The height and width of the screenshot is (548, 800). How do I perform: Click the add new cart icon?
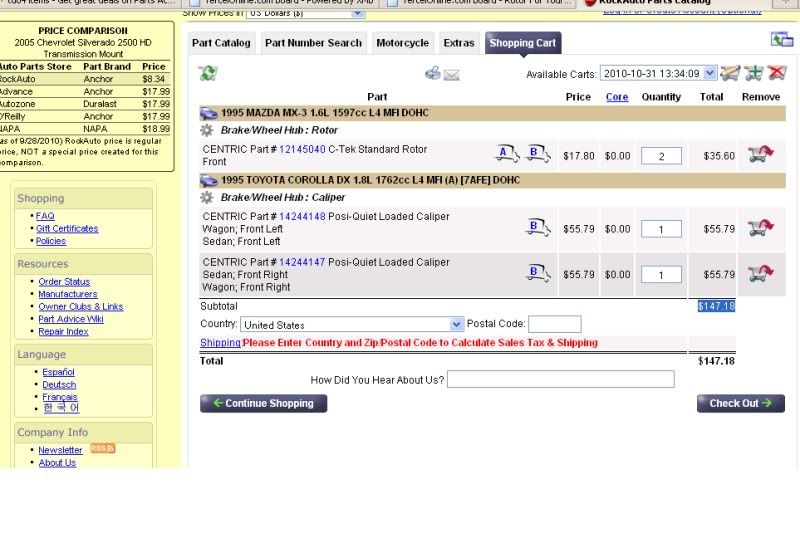(x=754, y=73)
